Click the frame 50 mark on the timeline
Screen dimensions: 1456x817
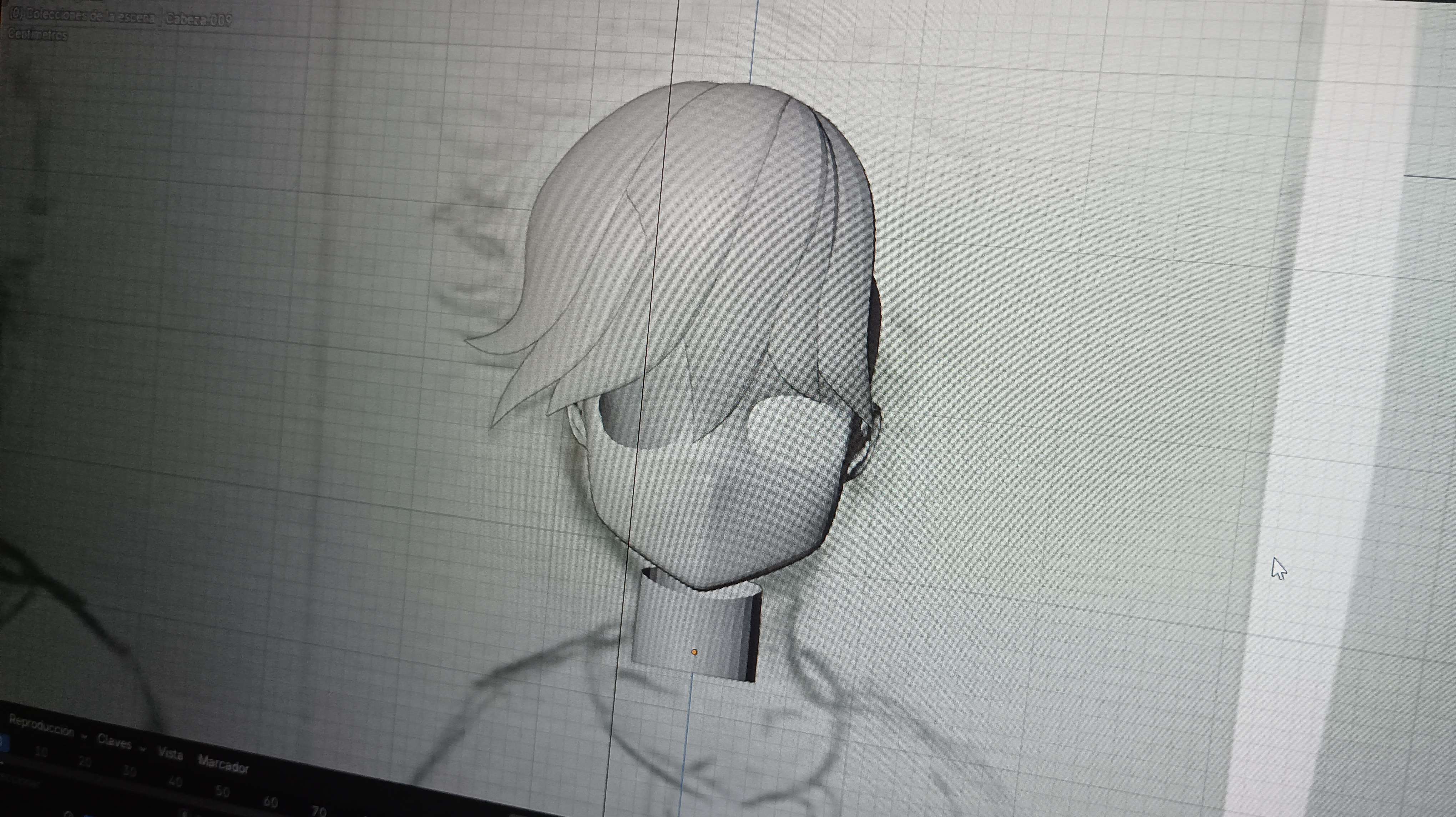click(x=223, y=792)
